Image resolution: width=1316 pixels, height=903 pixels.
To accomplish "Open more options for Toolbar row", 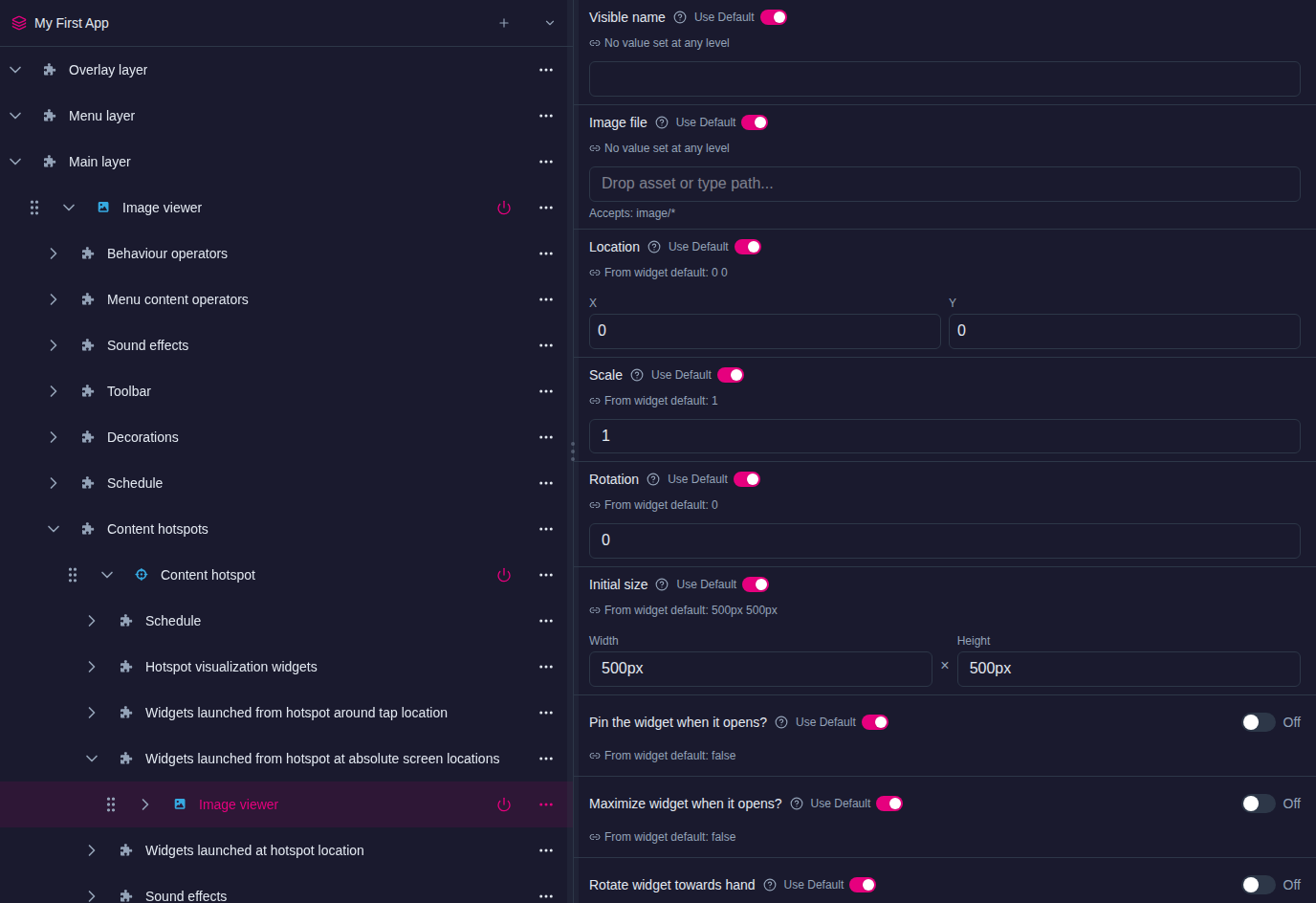I will (x=546, y=391).
